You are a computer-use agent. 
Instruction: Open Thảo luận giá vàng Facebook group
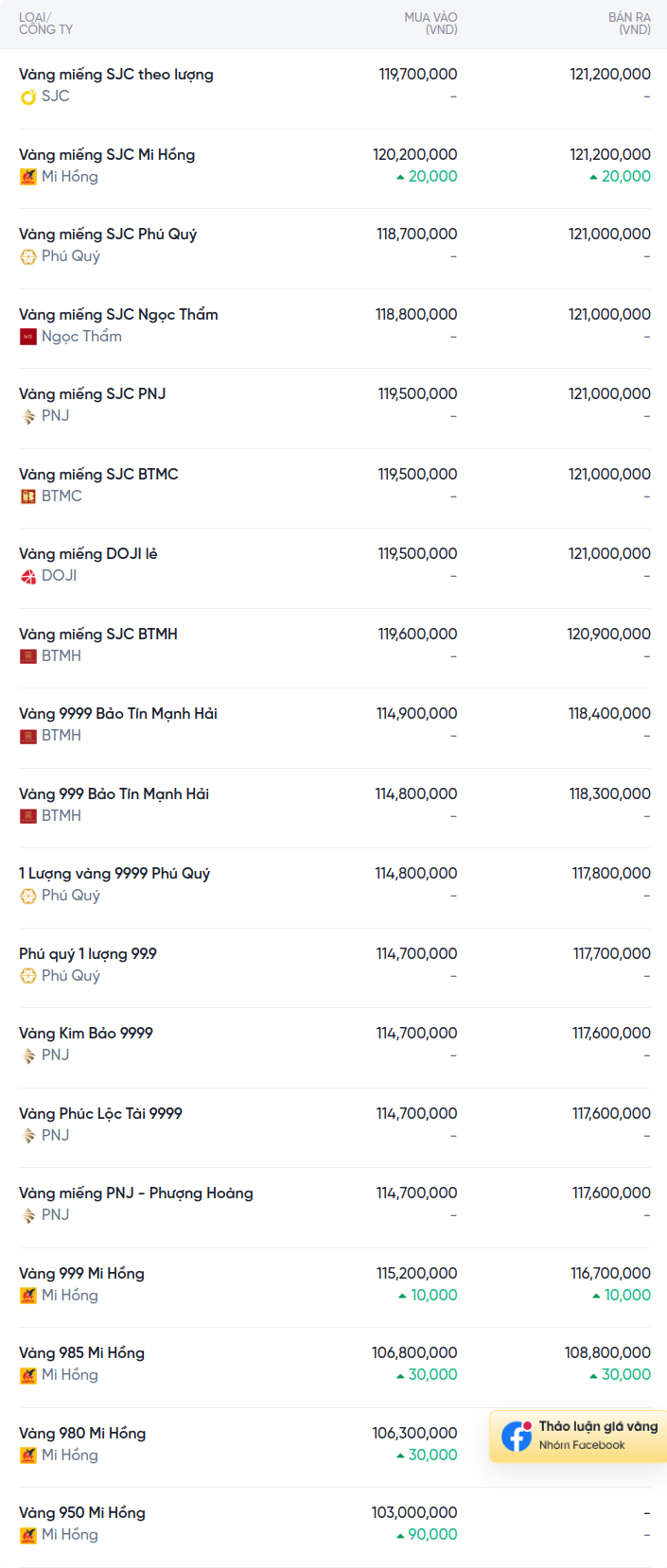pyautogui.click(x=578, y=1436)
